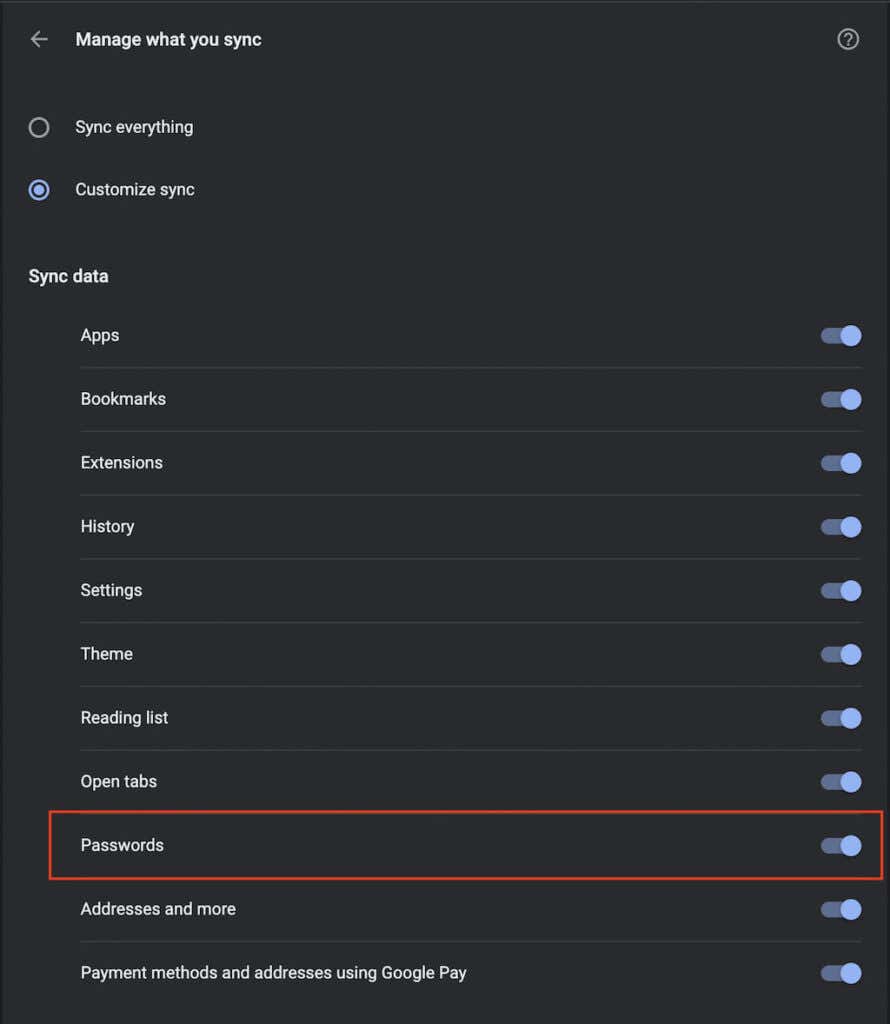
Task: Disable the Apps sync toggle
Action: (x=840, y=335)
